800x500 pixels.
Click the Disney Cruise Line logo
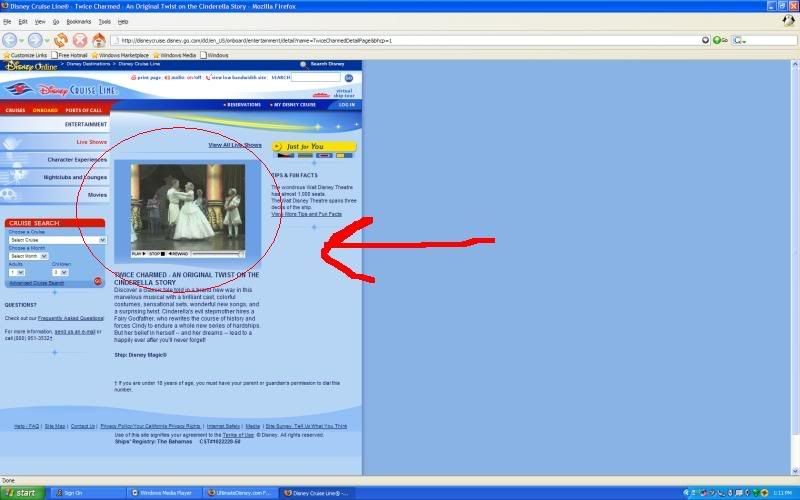click(x=61, y=90)
